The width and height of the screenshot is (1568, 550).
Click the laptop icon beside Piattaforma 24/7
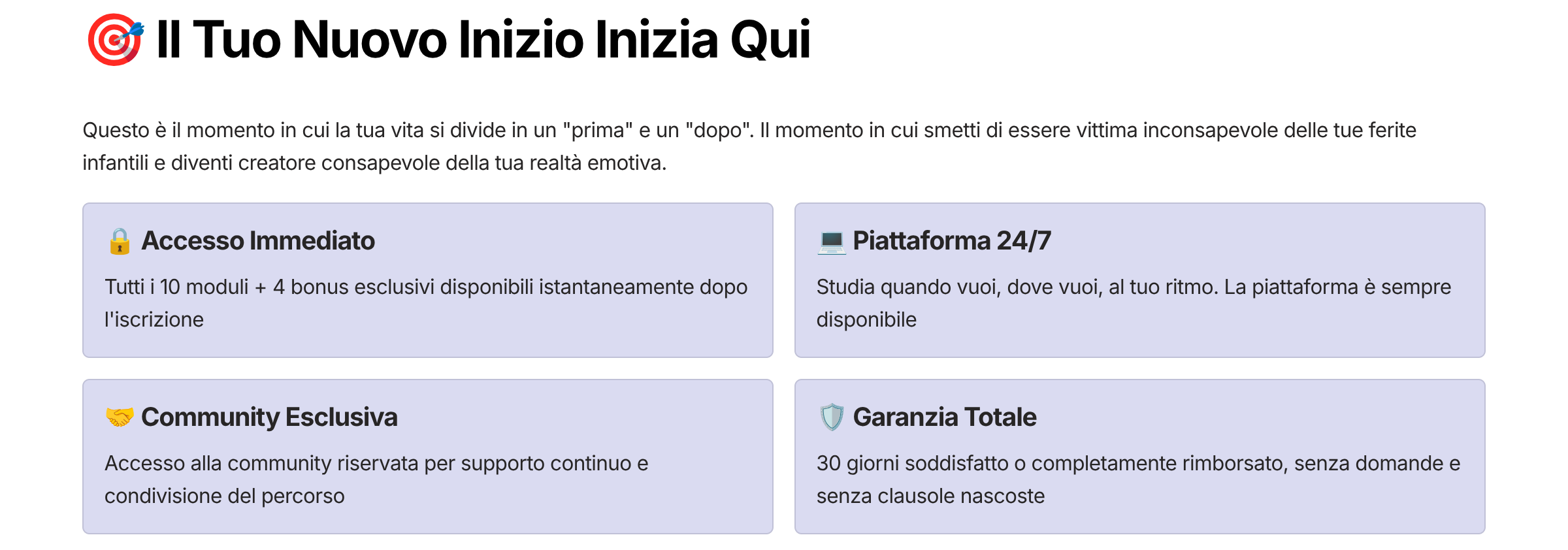(831, 241)
